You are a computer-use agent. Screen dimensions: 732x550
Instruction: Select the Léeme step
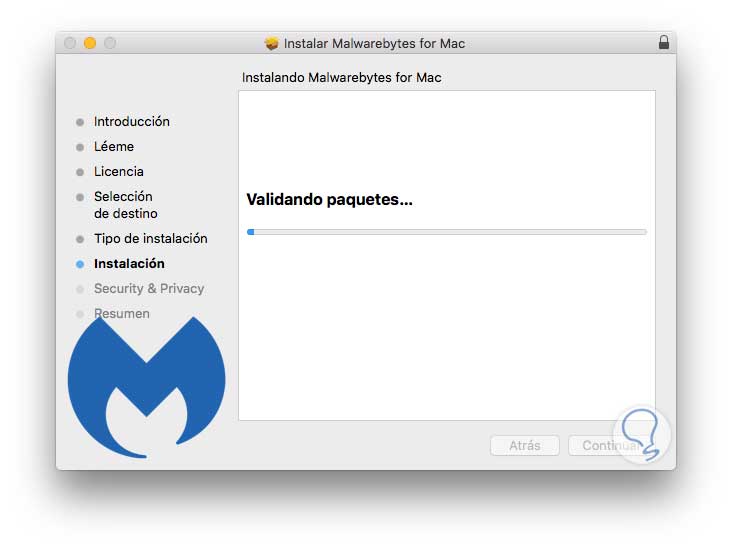coord(114,147)
